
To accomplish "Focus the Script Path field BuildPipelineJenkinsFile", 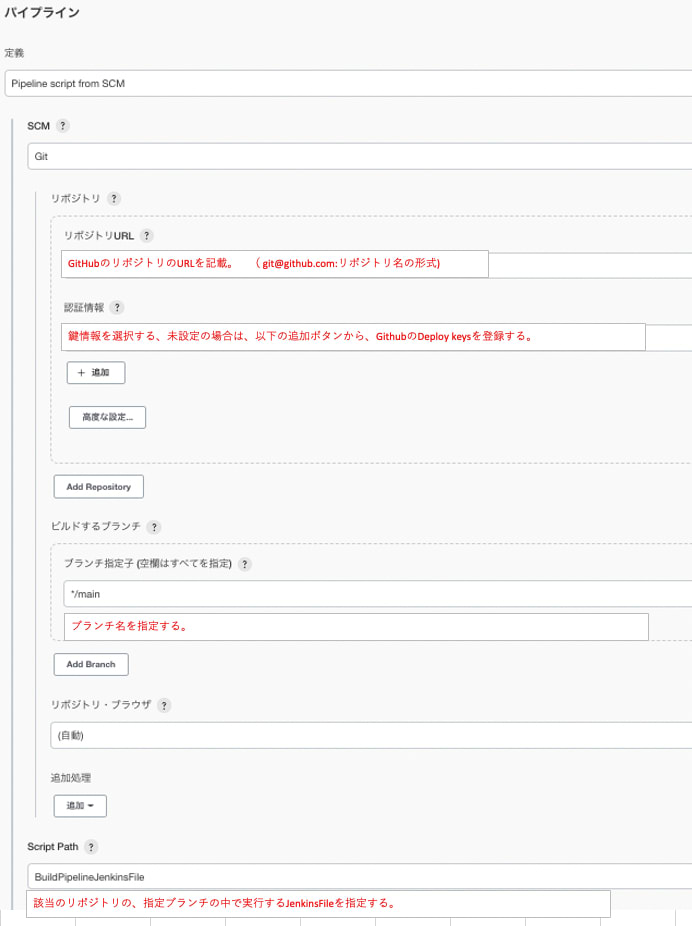I will 360,876.
